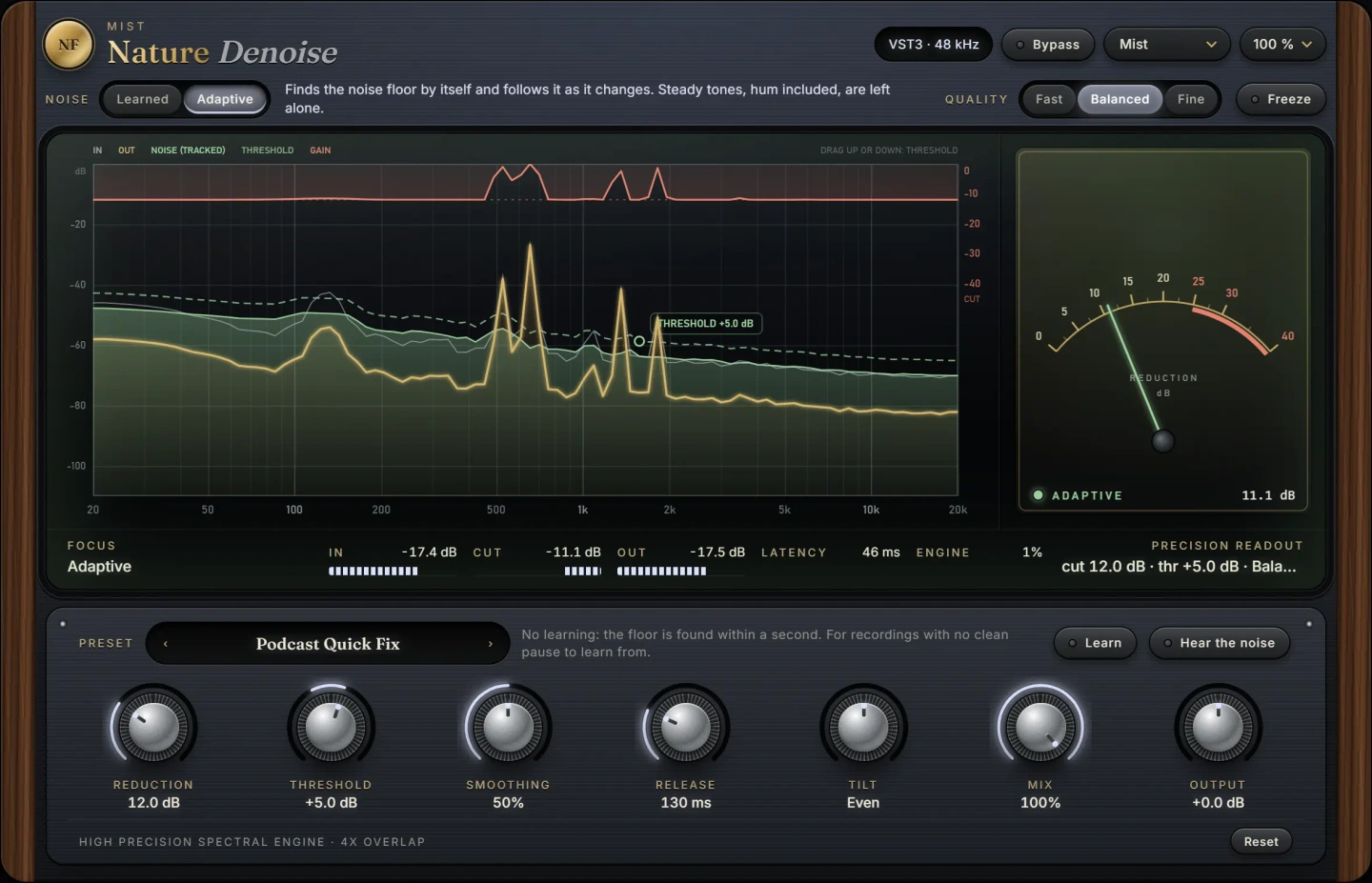Image resolution: width=1372 pixels, height=883 pixels.
Task: Click the Reduction knob
Action: coord(153,728)
